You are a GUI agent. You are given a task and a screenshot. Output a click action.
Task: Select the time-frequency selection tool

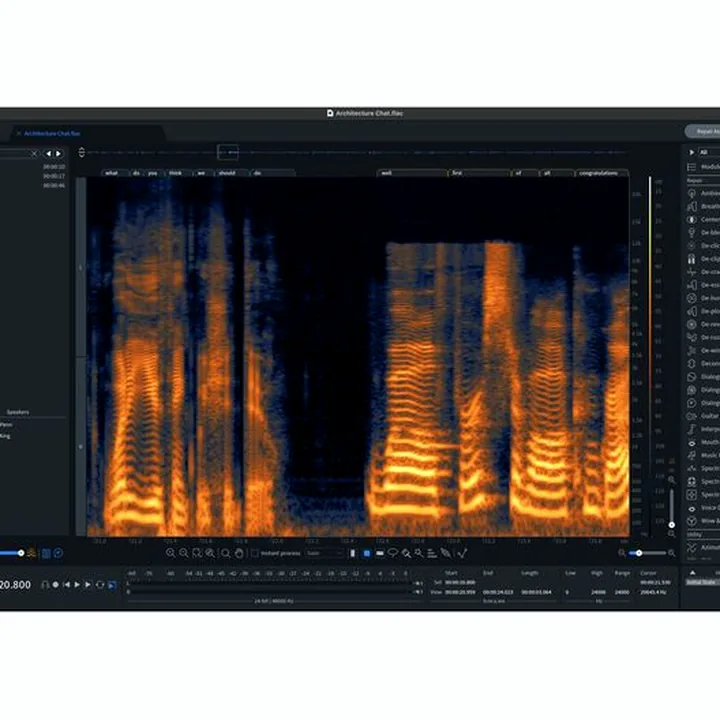click(x=366, y=553)
